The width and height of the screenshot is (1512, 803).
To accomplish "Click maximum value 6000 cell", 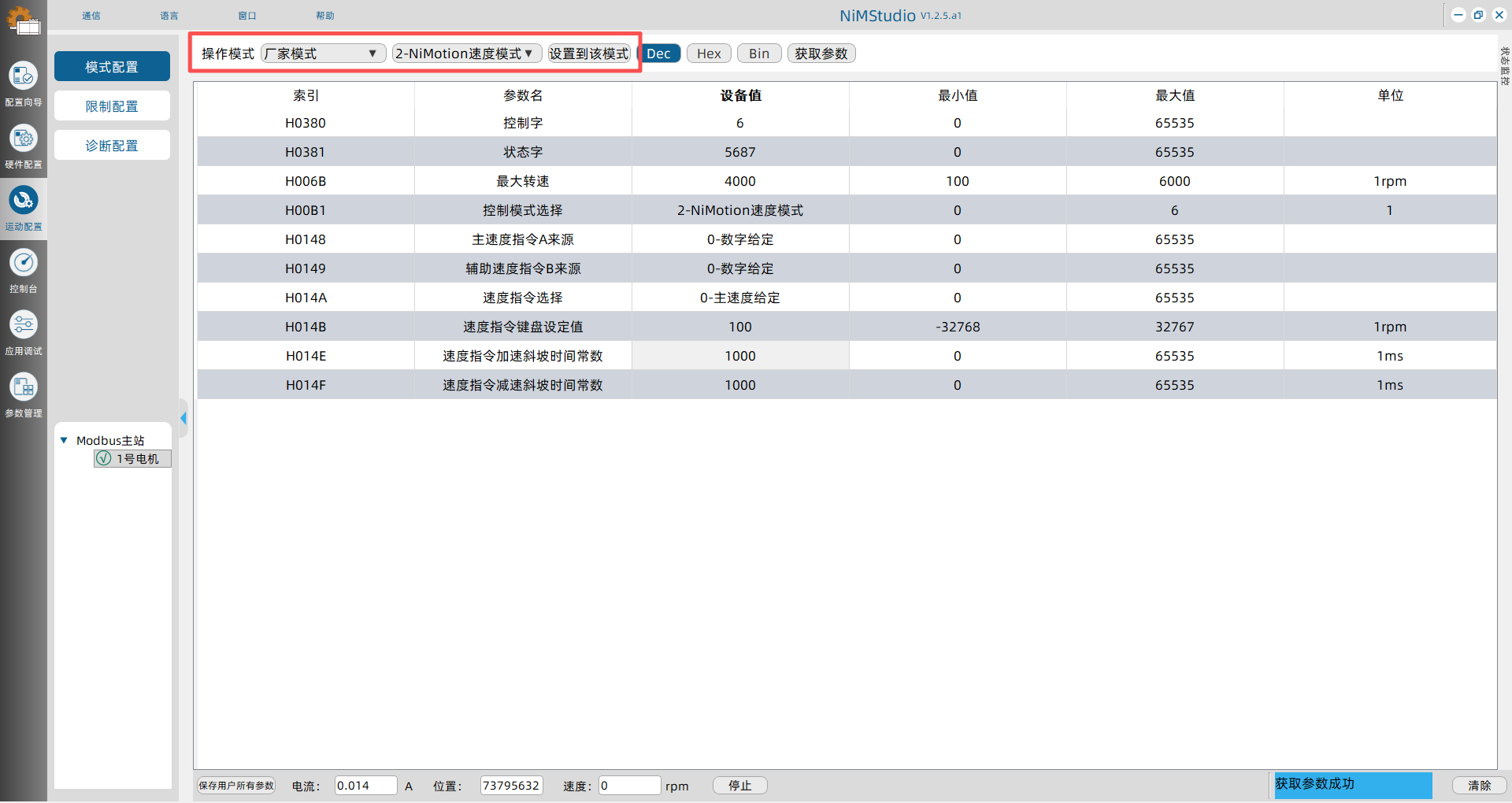I will (1175, 181).
